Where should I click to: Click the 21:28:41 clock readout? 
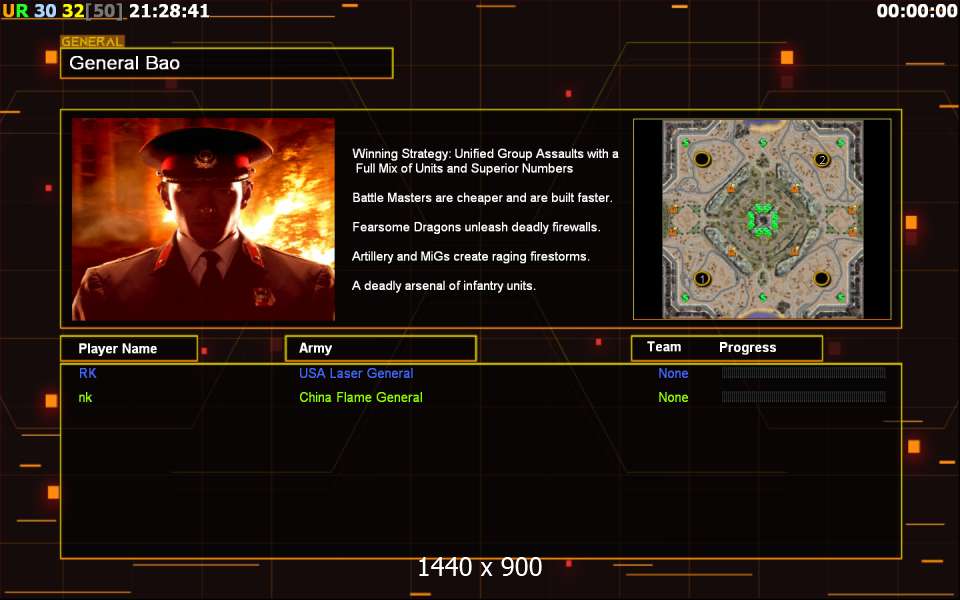click(169, 10)
